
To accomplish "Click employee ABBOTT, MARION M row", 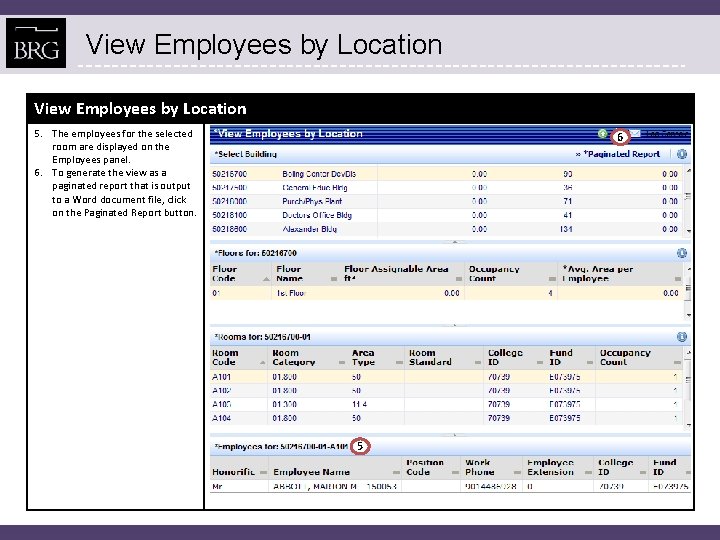I will click(x=451, y=486).
